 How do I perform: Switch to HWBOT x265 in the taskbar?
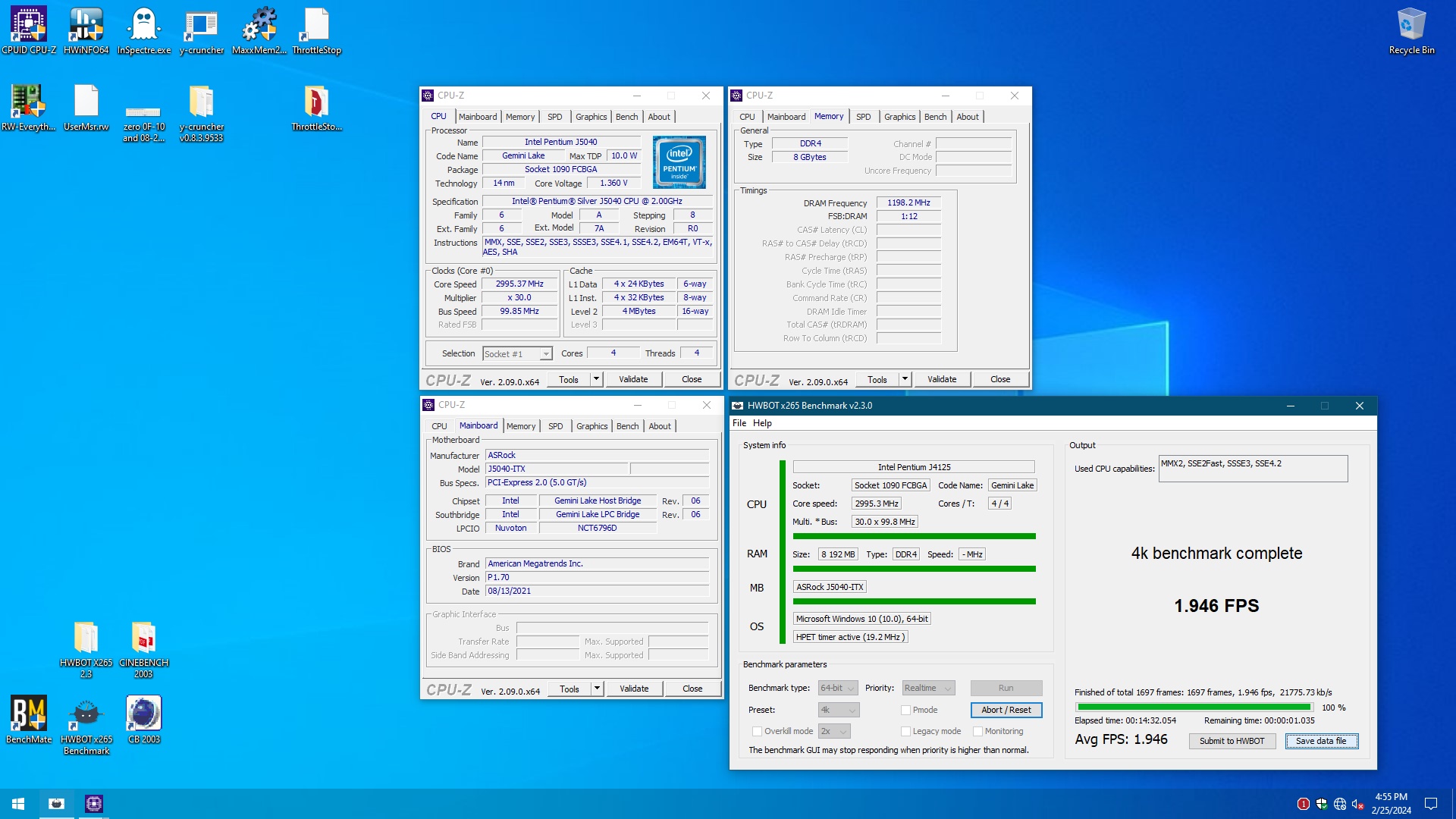tap(56, 804)
